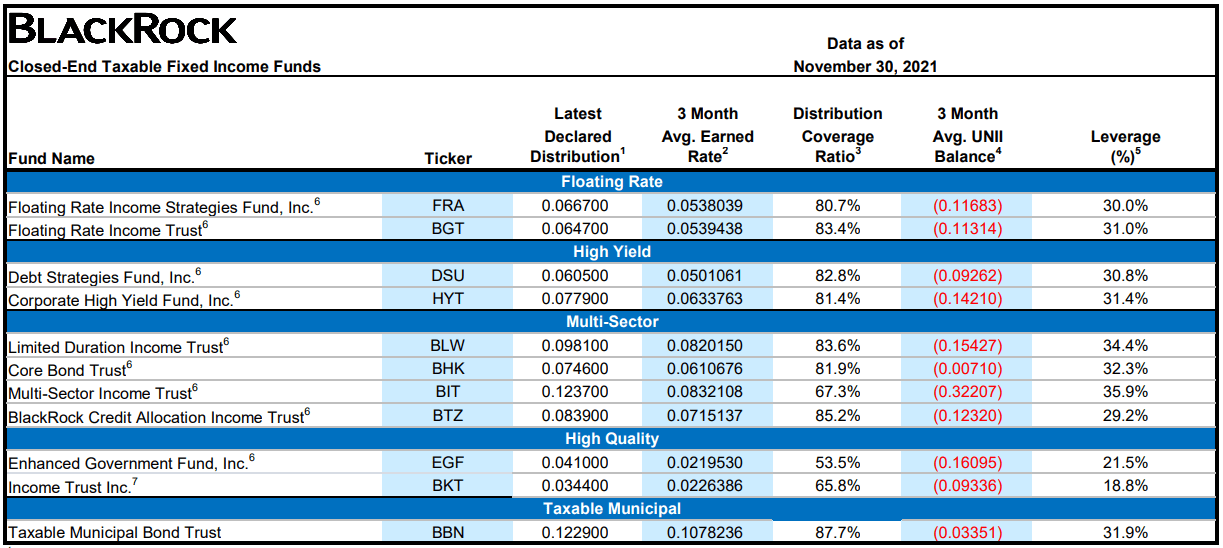Select the BGT ticker symbol

pyautogui.click(x=447, y=229)
